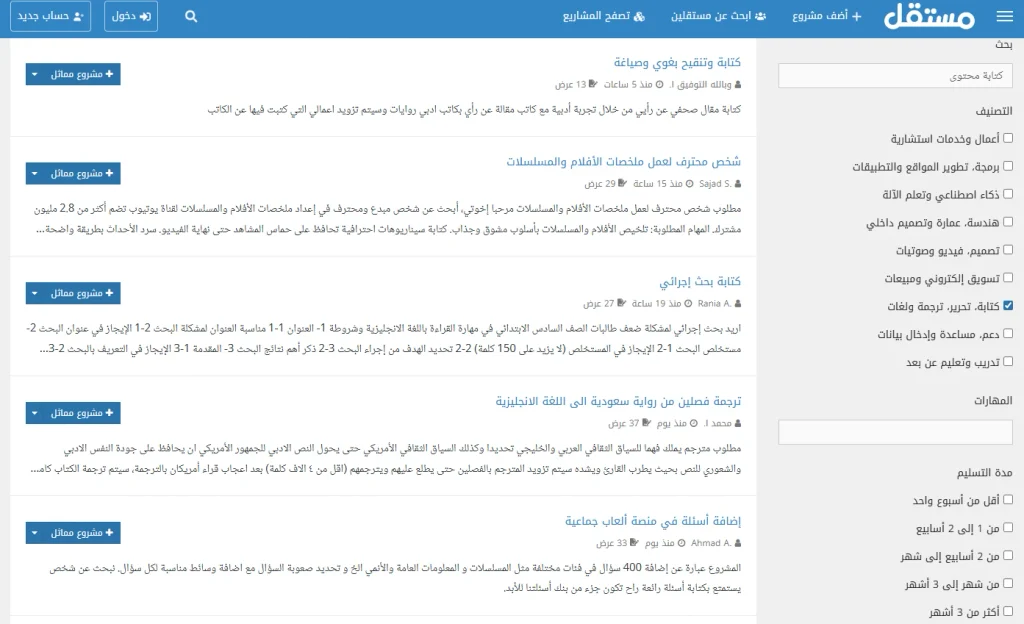This screenshot has width=1024, height=624.
Task: Open client profile محمد ا.
Action: pyautogui.click(x=718, y=423)
